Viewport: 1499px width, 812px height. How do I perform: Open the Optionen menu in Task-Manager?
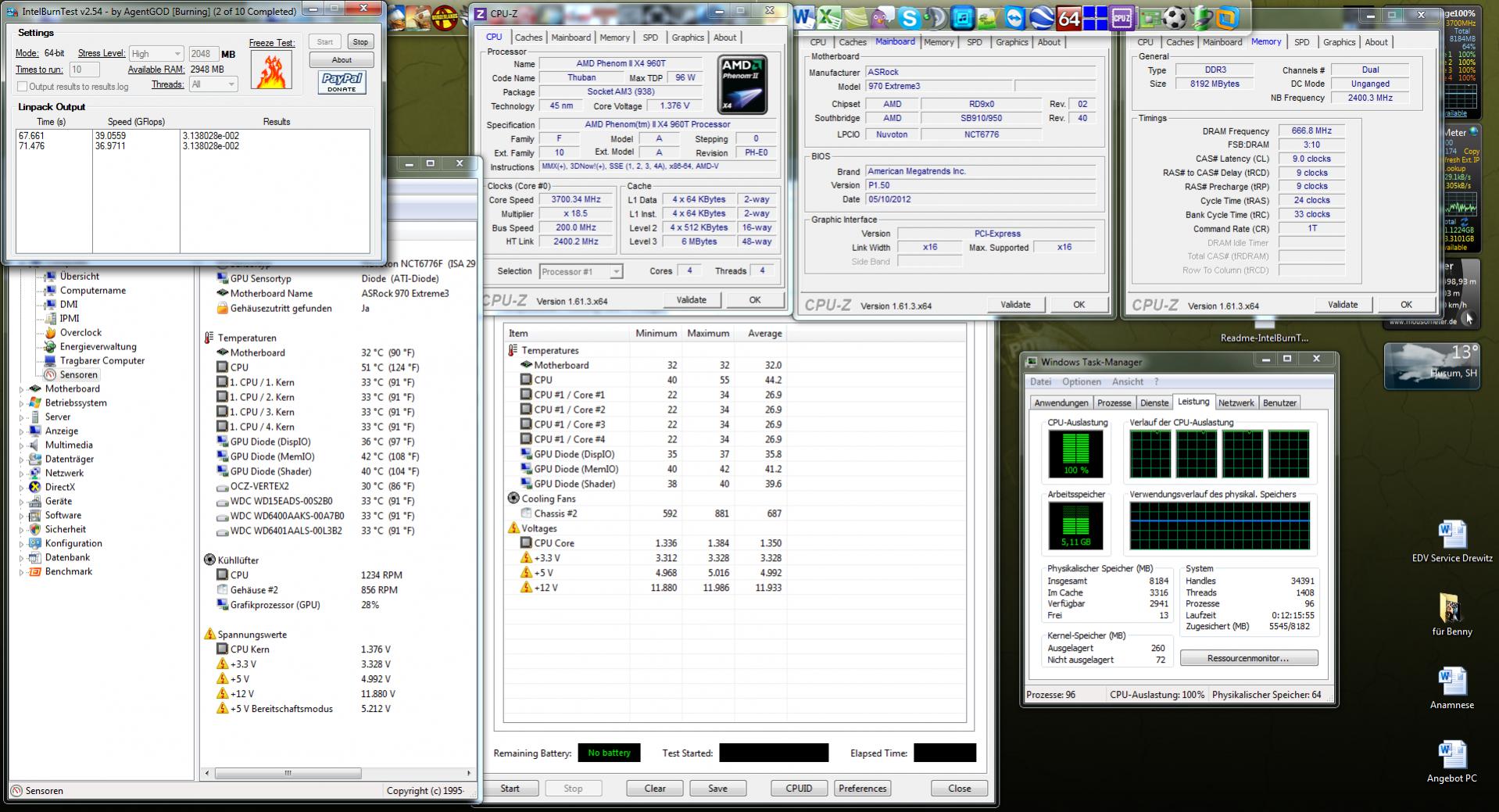point(1082,381)
